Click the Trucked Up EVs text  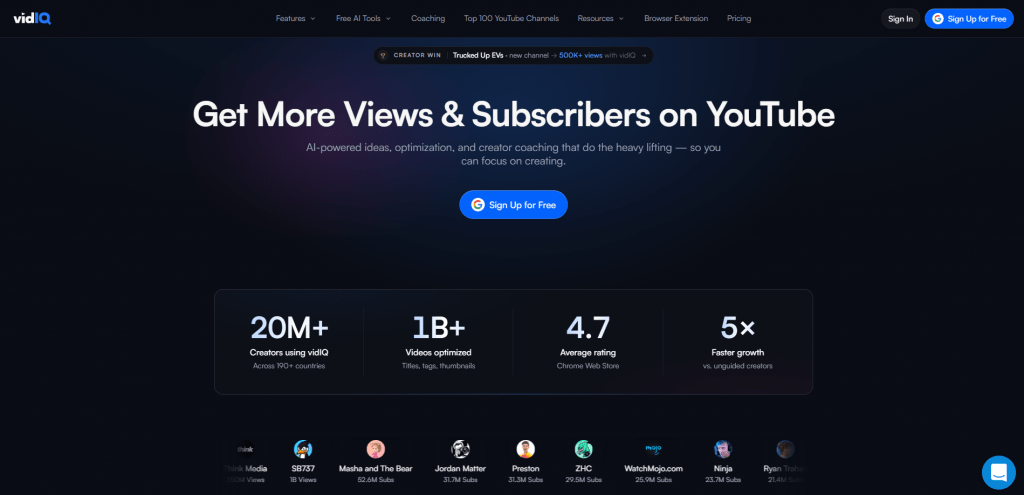pos(478,56)
